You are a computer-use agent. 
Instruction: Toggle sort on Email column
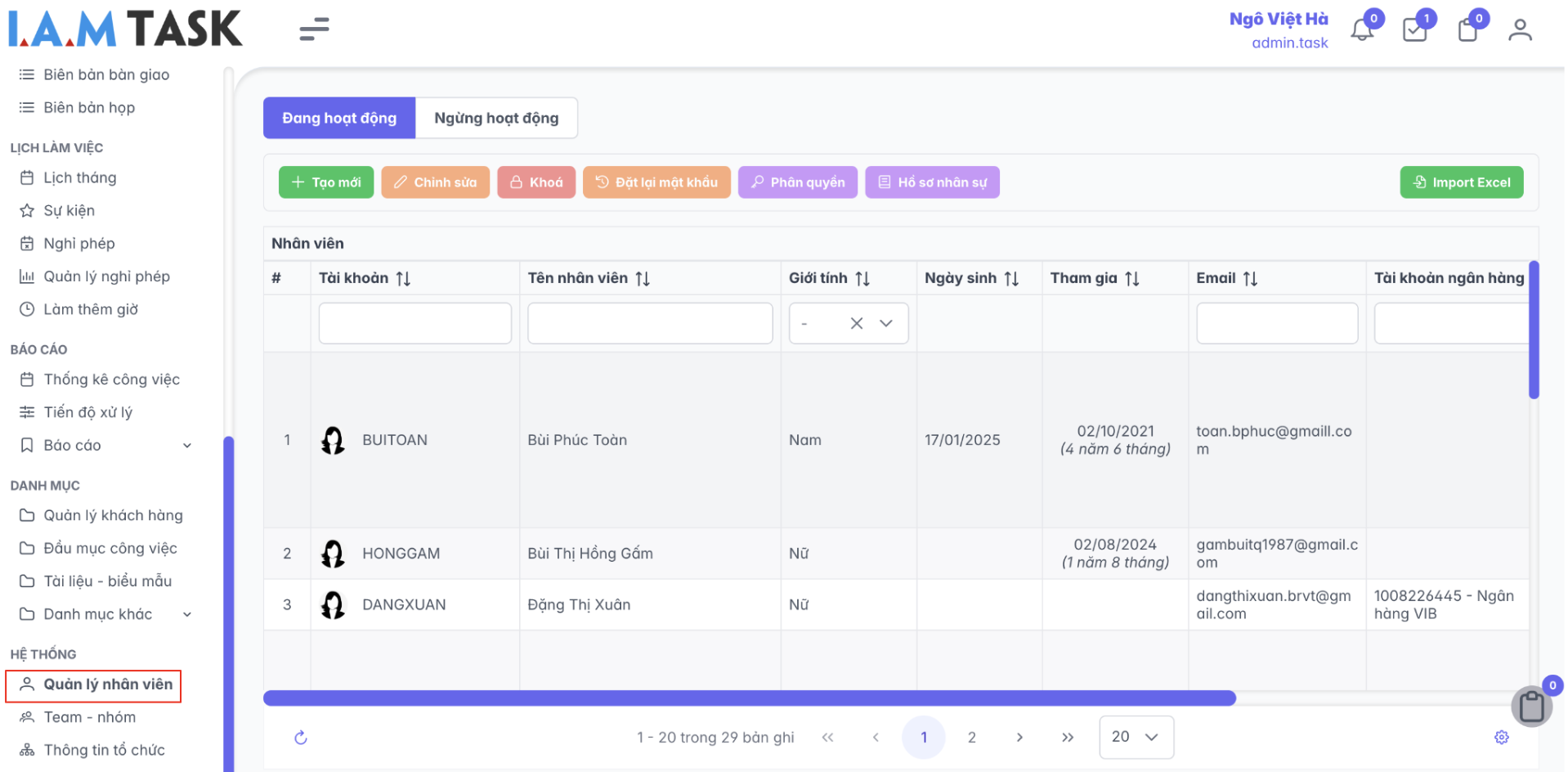[1250, 279]
